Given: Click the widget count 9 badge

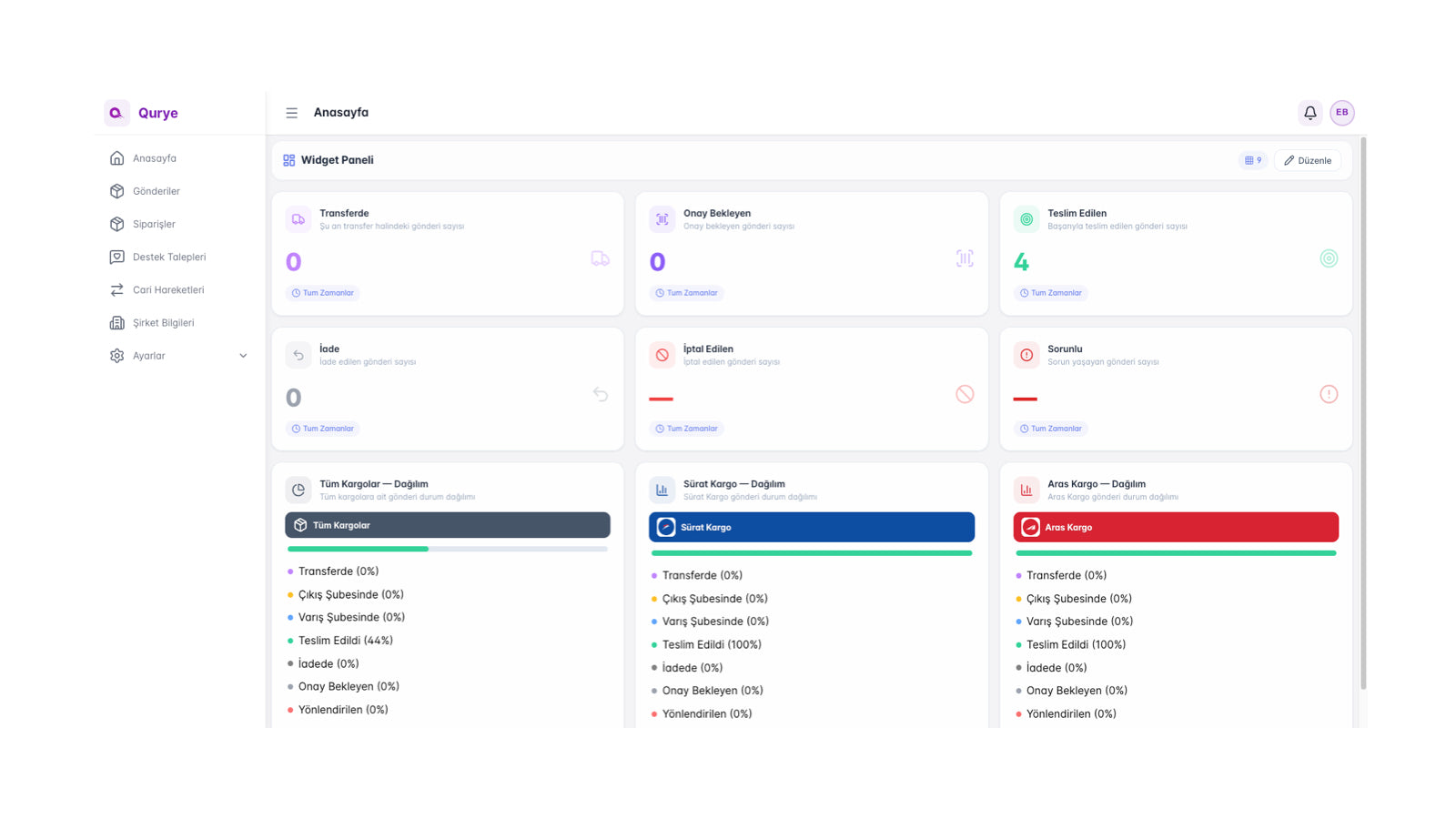Looking at the screenshot, I should (1253, 160).
